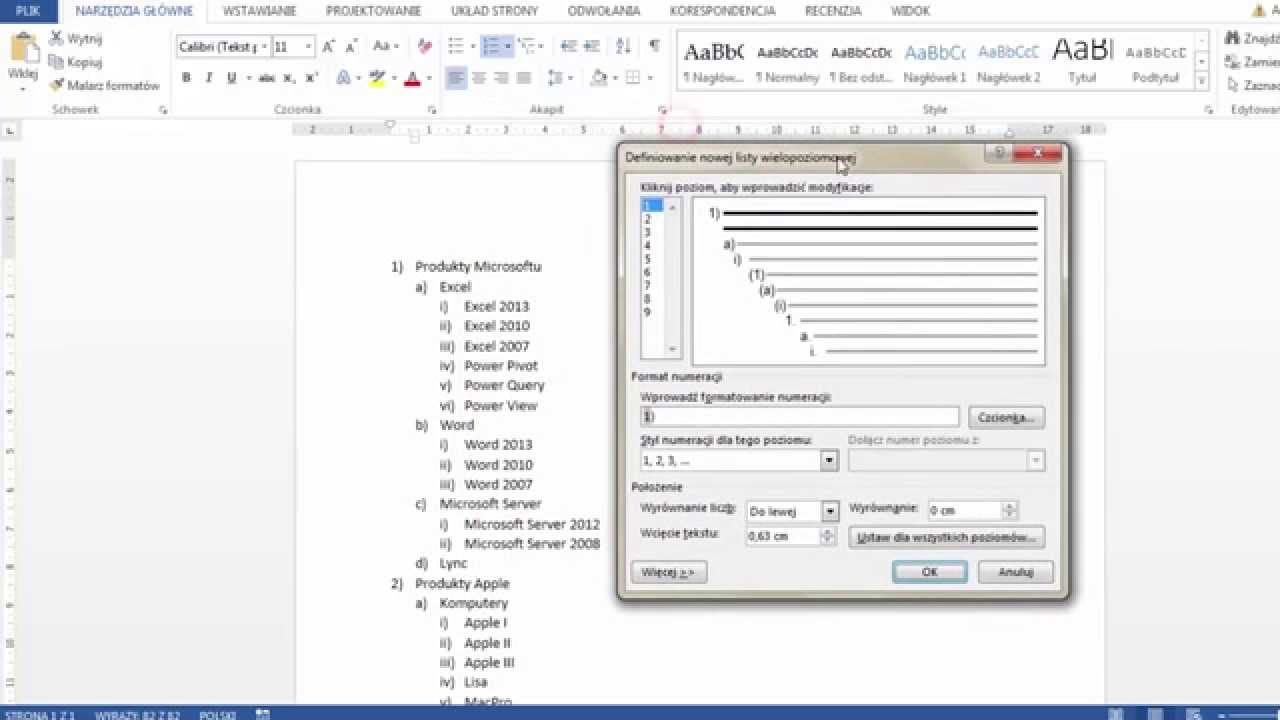
Task: Open the Schowek group dialog launcher
Action: [x=163, y=110]
